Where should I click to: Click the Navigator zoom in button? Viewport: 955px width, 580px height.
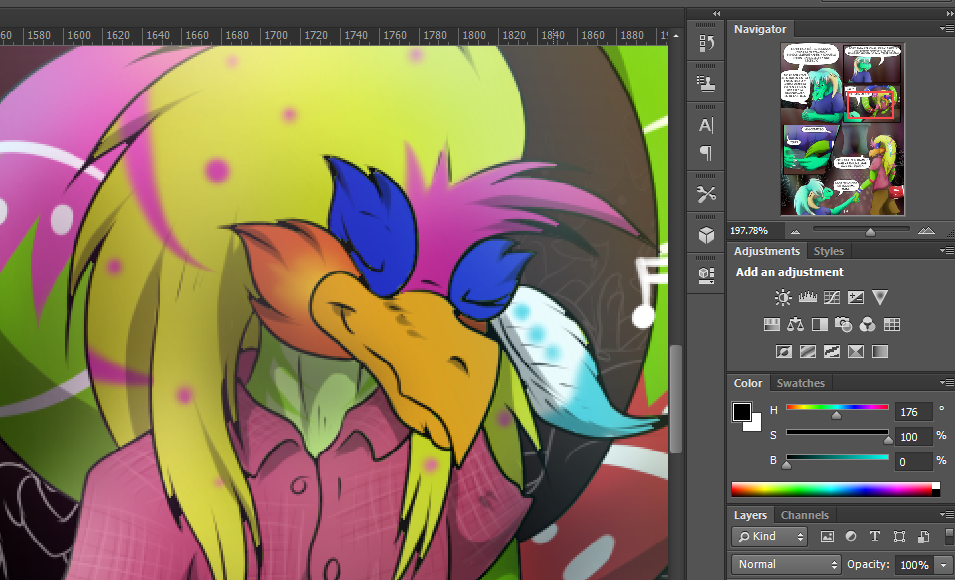926,230
